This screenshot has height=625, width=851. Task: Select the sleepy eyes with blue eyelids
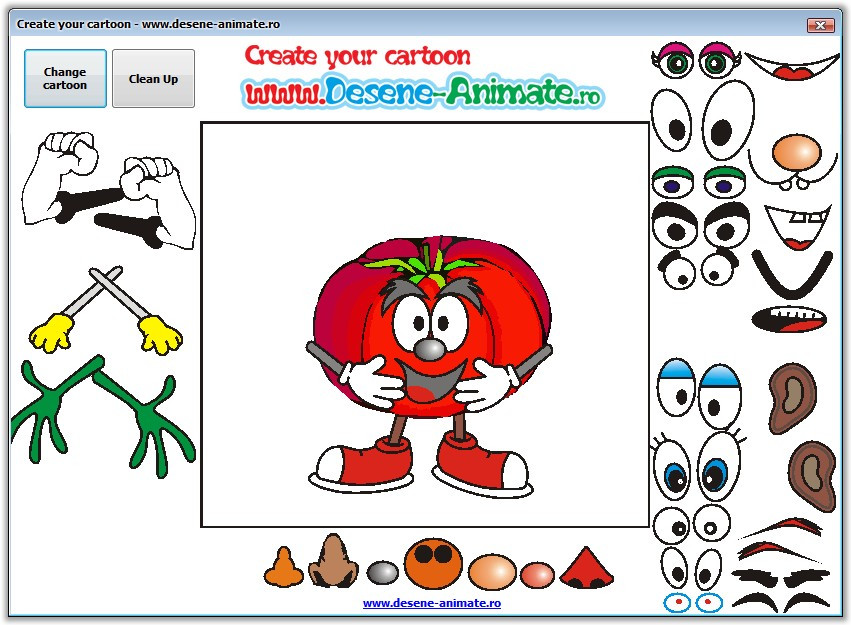click(699, 393)
